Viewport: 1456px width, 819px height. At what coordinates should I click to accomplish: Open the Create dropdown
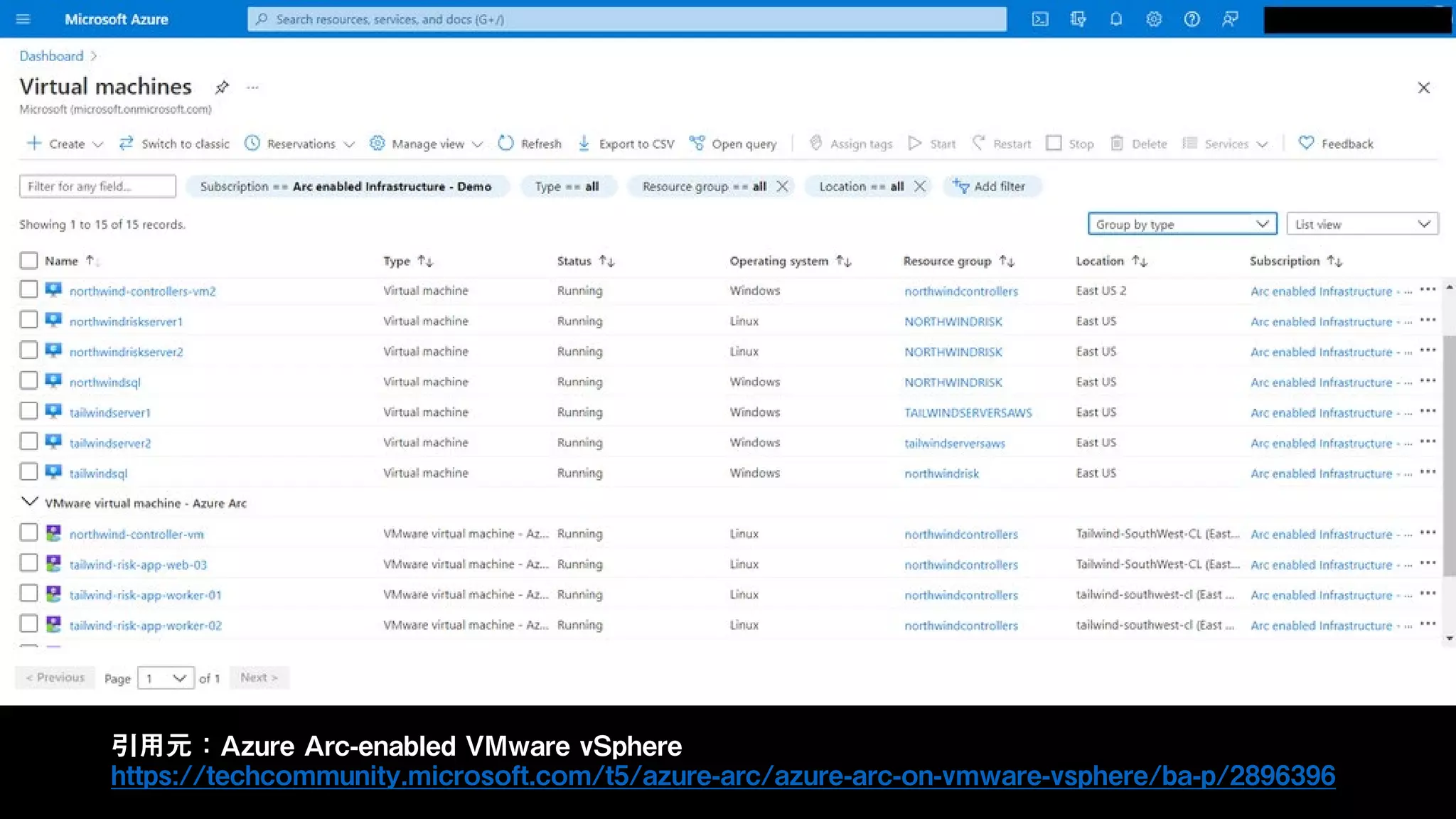(65, 144)
